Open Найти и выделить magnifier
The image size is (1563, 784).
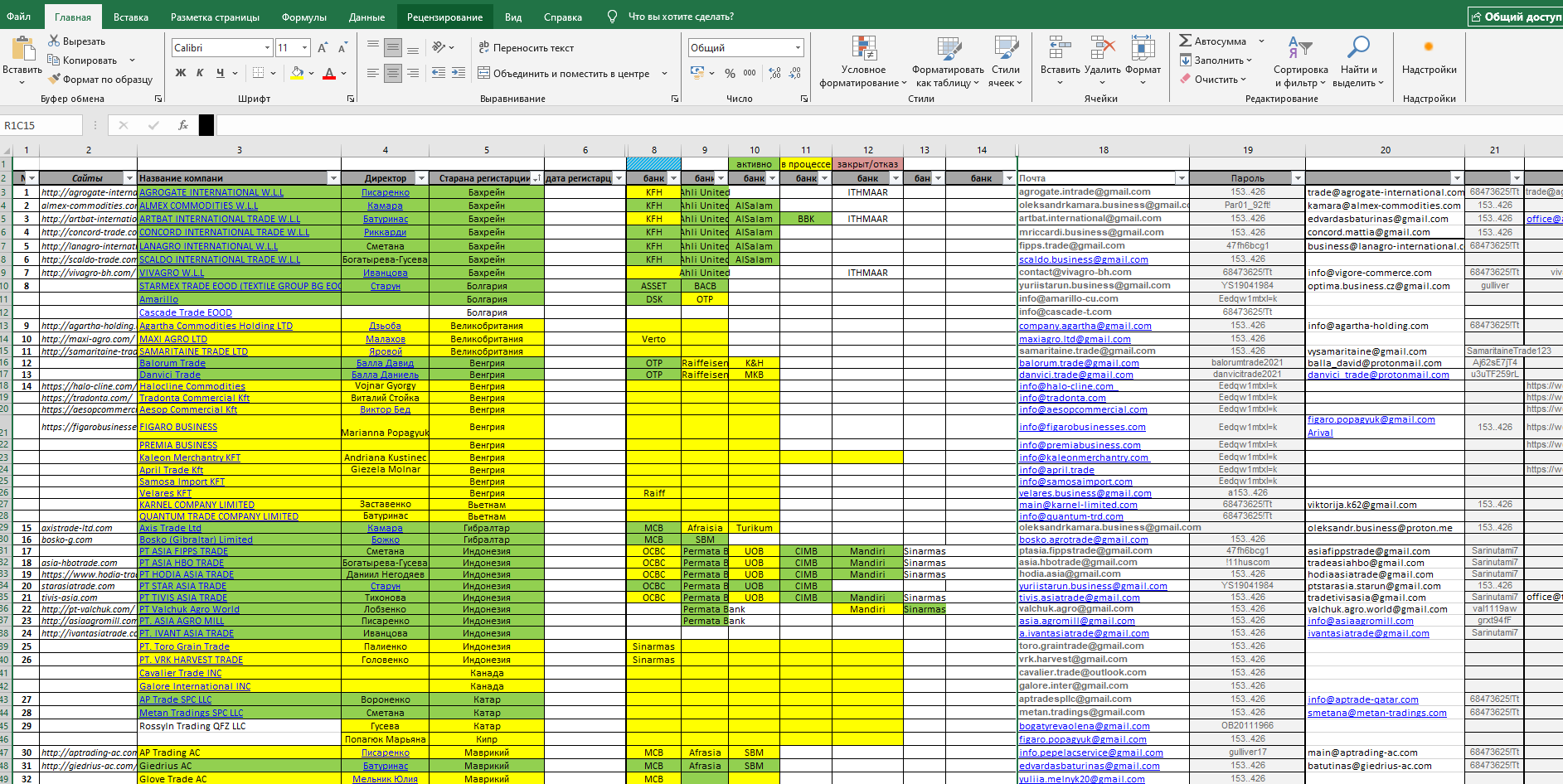pyautogui.click(x=1358, y=61)
